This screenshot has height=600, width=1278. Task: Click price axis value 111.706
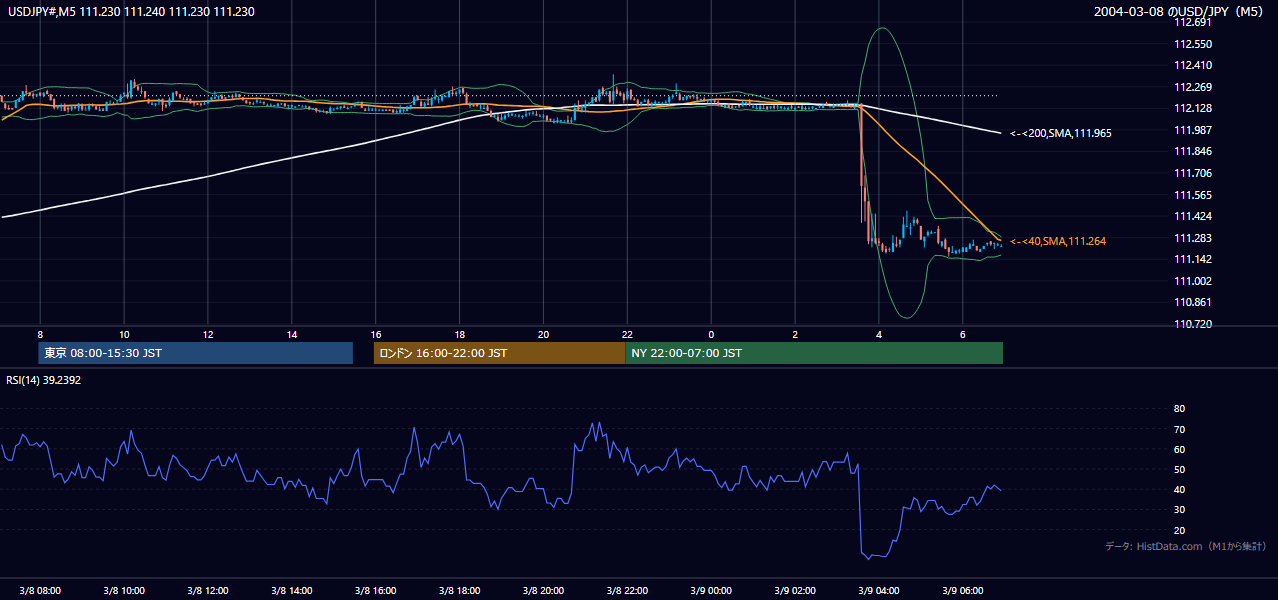pos(1192,173)
